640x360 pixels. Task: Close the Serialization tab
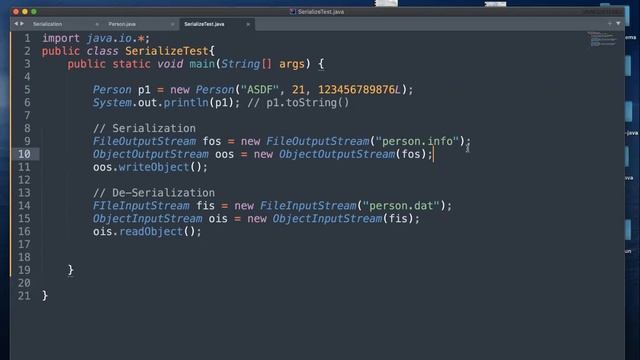[x=97, y=24]
